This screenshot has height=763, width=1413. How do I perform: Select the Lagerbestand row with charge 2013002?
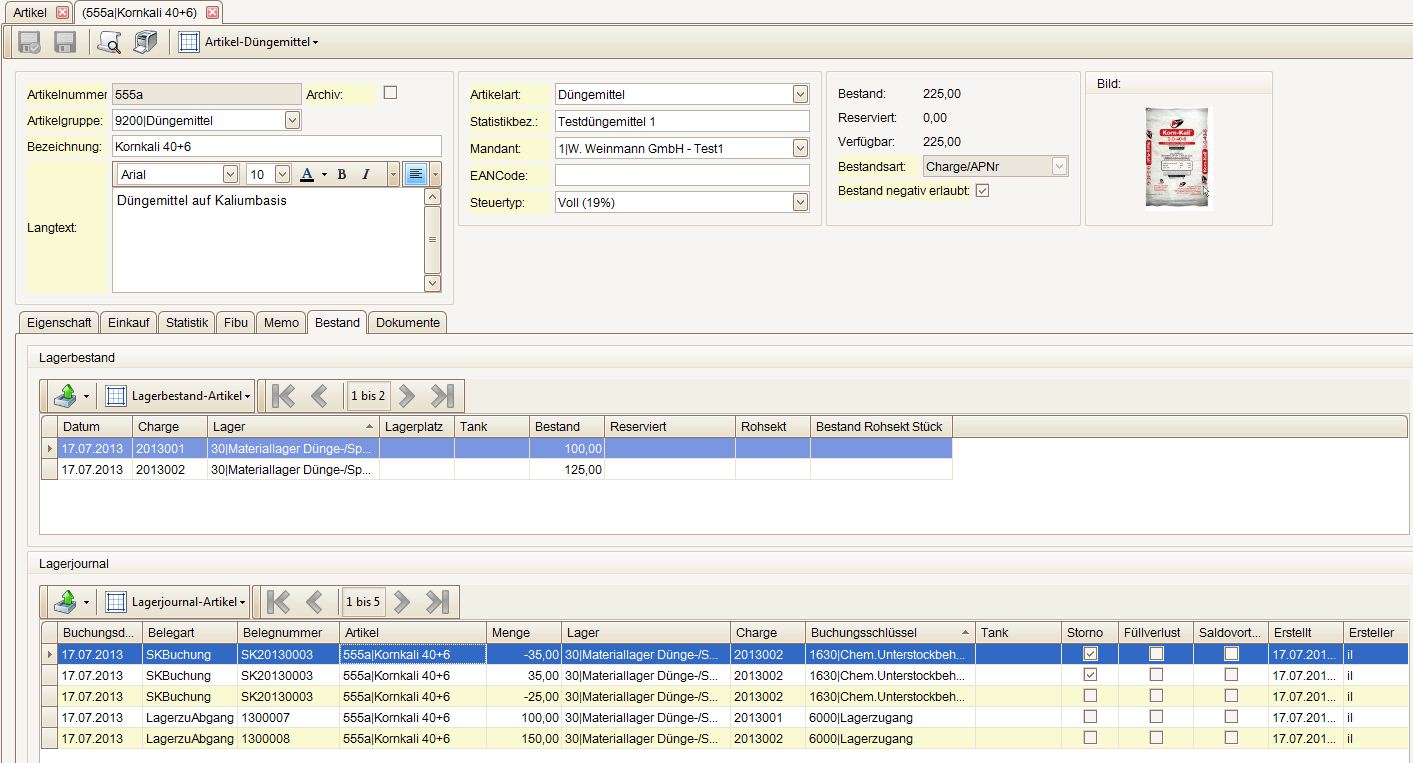coord(496,469)
